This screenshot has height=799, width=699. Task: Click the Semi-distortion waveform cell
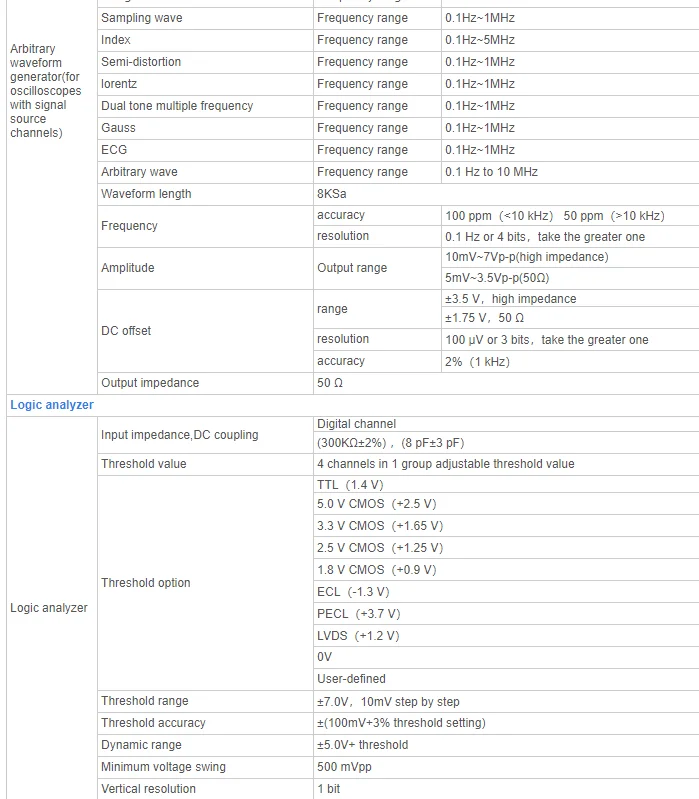point(141,62)
